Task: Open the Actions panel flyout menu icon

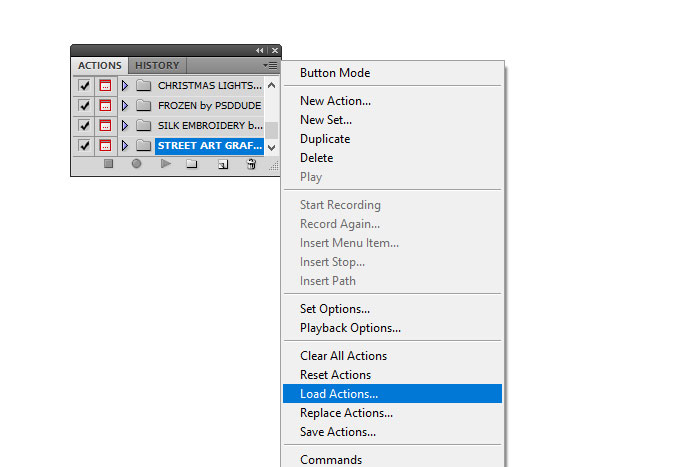Action: [271, 66]
